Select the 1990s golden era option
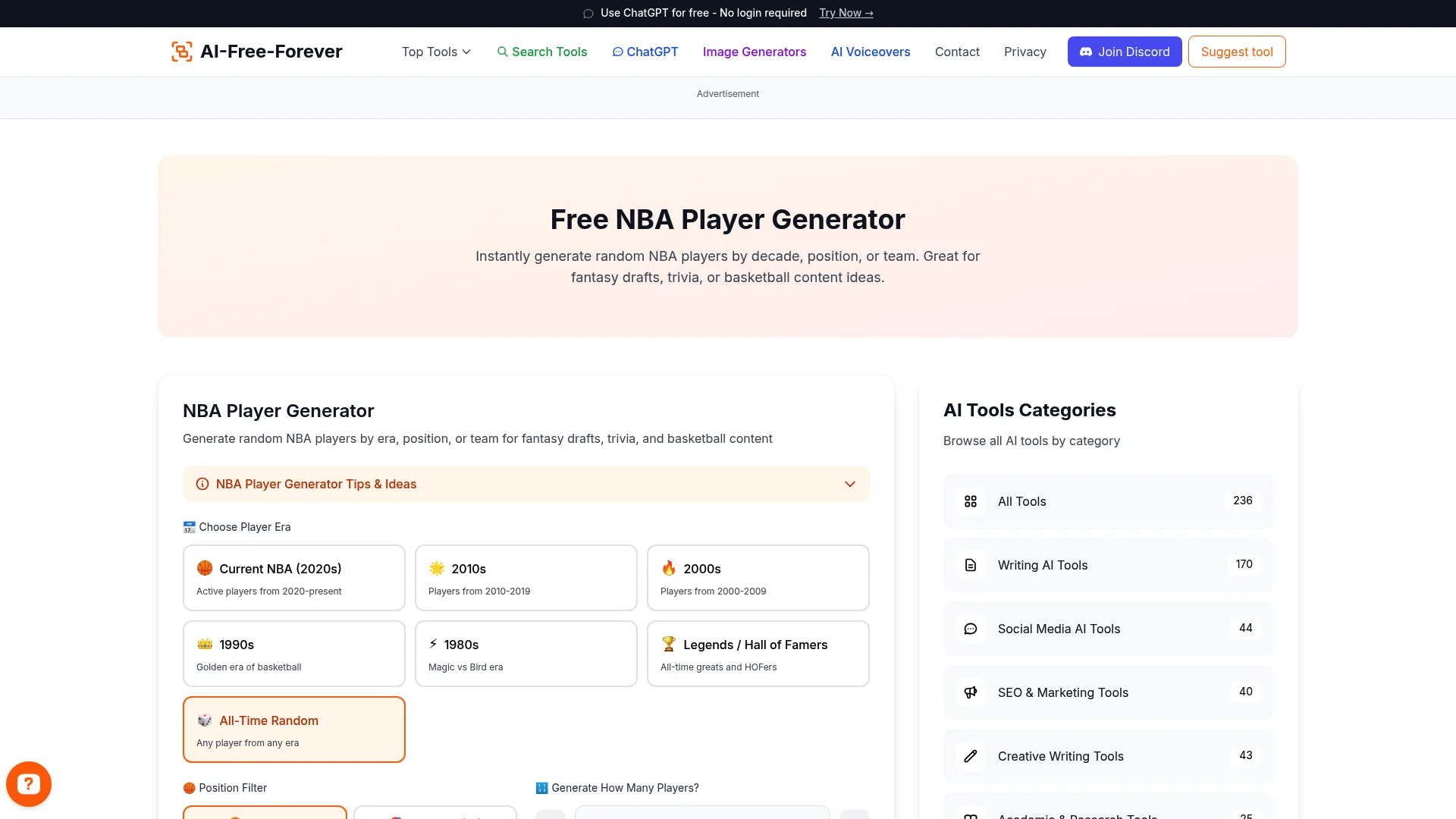The height and width of the screenshot is (819, 1456). (293, 653)
